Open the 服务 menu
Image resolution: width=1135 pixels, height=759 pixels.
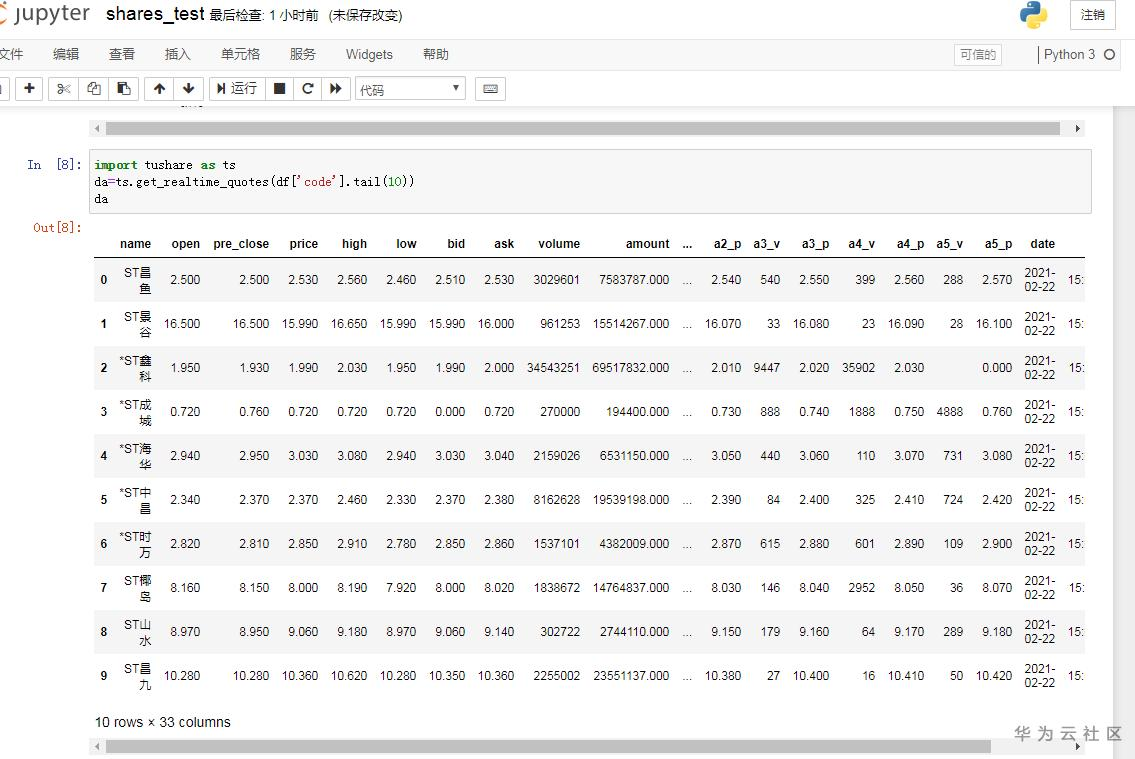[303, 54]
